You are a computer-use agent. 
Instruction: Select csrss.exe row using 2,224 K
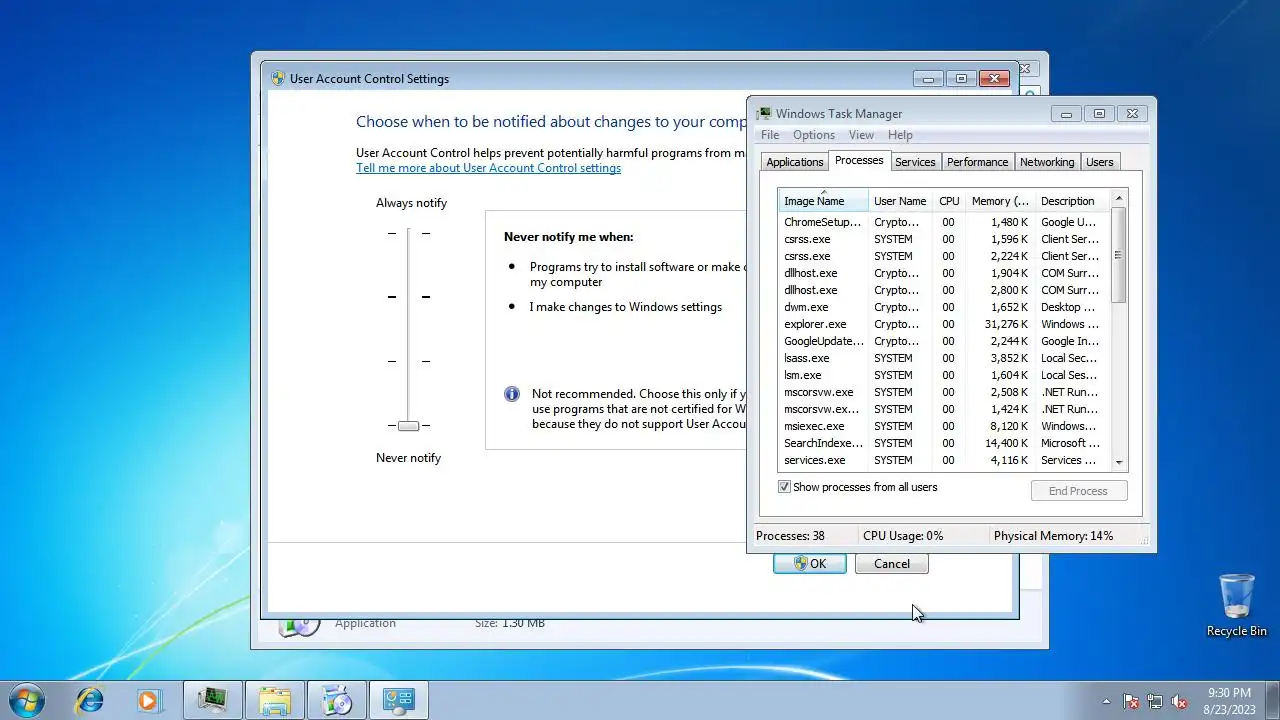click(x=944, y=256)
